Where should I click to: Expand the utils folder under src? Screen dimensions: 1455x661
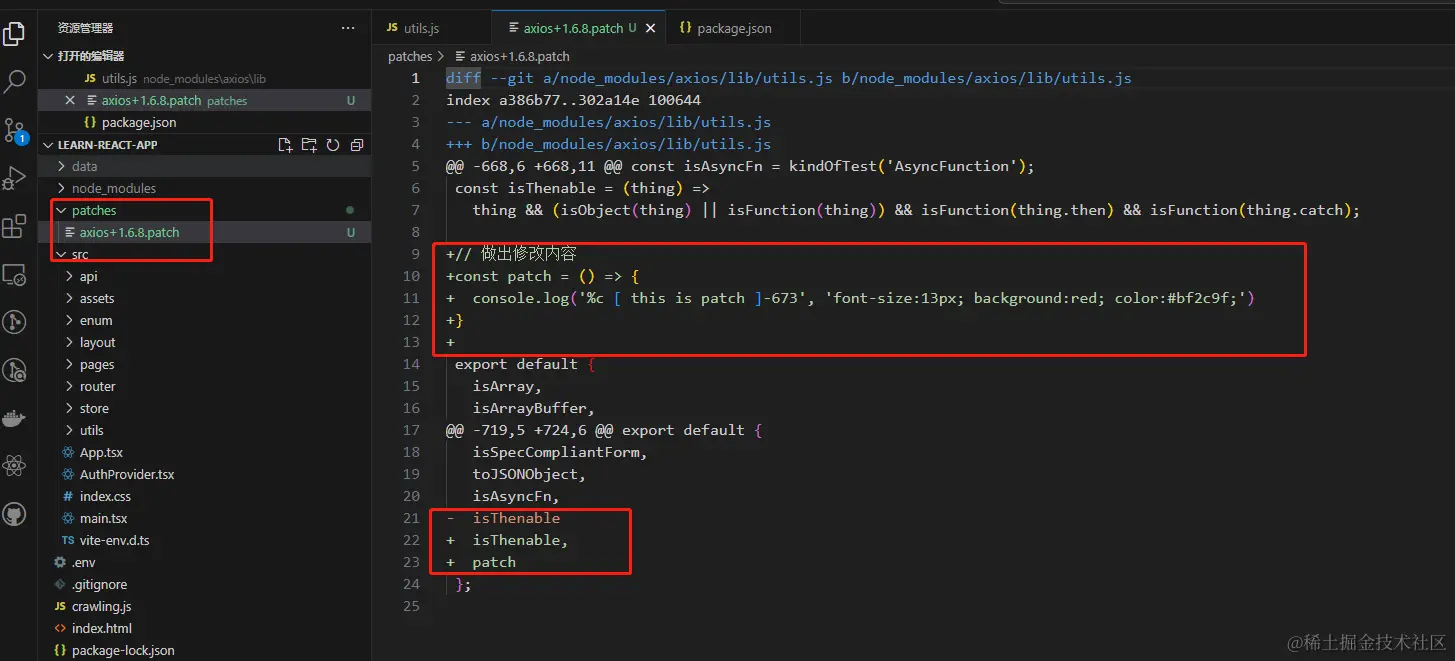coord(70,430)
